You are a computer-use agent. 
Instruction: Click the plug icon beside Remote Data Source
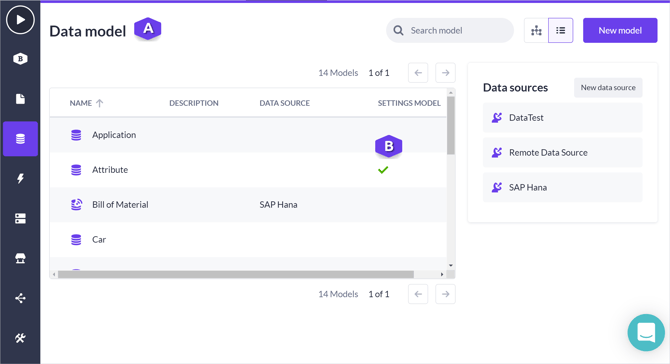(x=497, y=153)
